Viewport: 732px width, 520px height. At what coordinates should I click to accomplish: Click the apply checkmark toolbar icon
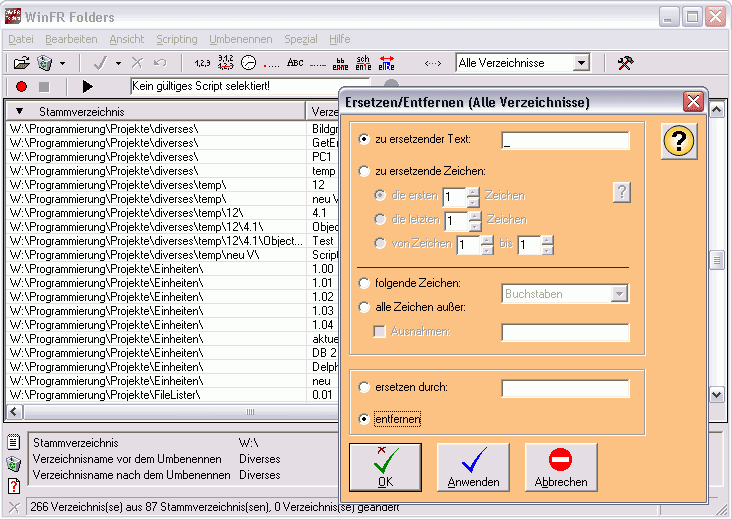coord(101,63)
